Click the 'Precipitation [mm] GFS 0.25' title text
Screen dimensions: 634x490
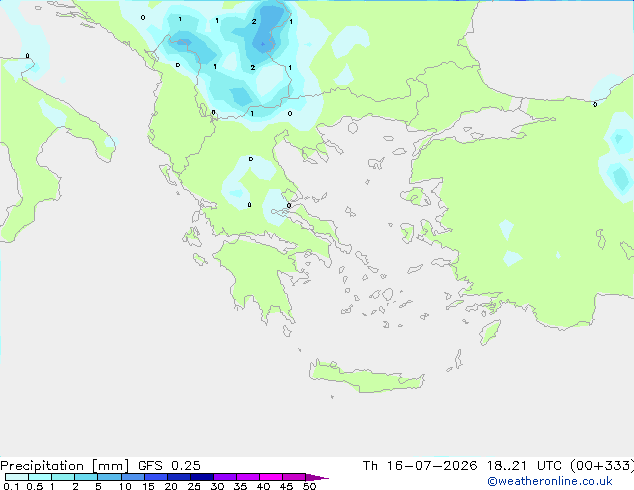(x=100, y=466)
